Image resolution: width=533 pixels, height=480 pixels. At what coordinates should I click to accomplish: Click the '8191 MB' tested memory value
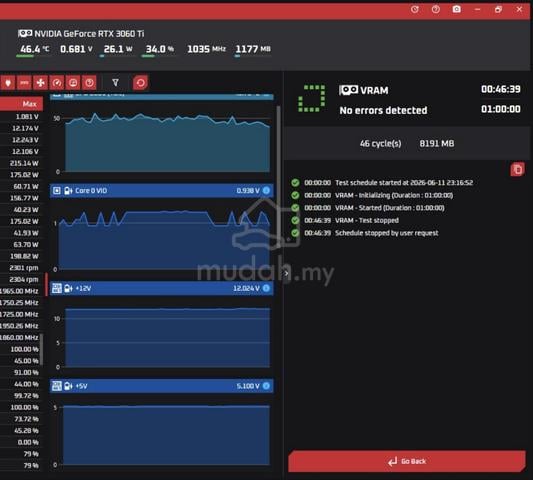pos(436,143)
